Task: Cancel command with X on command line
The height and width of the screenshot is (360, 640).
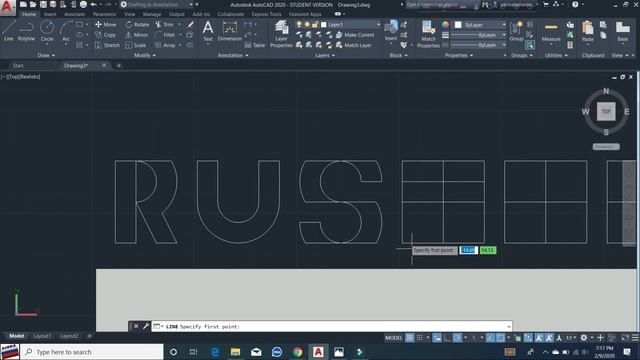Action: pyautogui.click(x=136, y=326)
